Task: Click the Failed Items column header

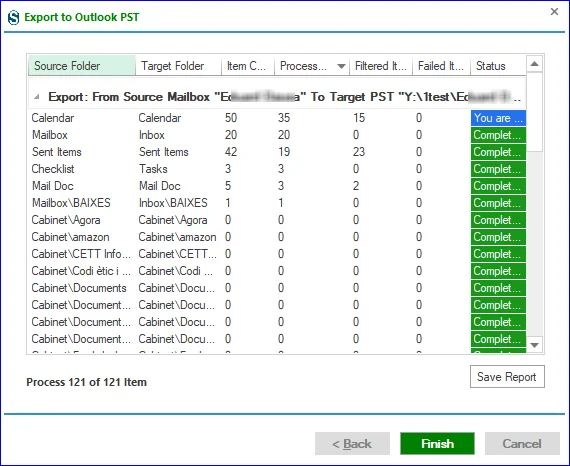Action: 441,66
